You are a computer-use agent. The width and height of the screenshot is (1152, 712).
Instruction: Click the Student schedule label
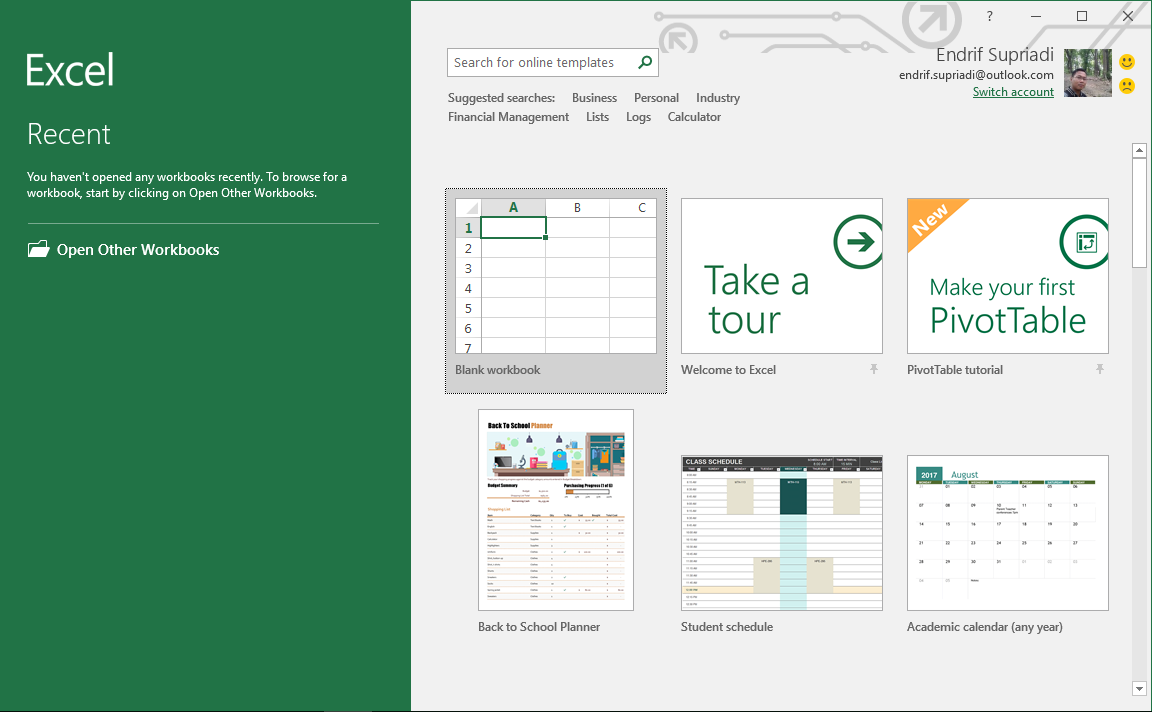tap(727, 627)
